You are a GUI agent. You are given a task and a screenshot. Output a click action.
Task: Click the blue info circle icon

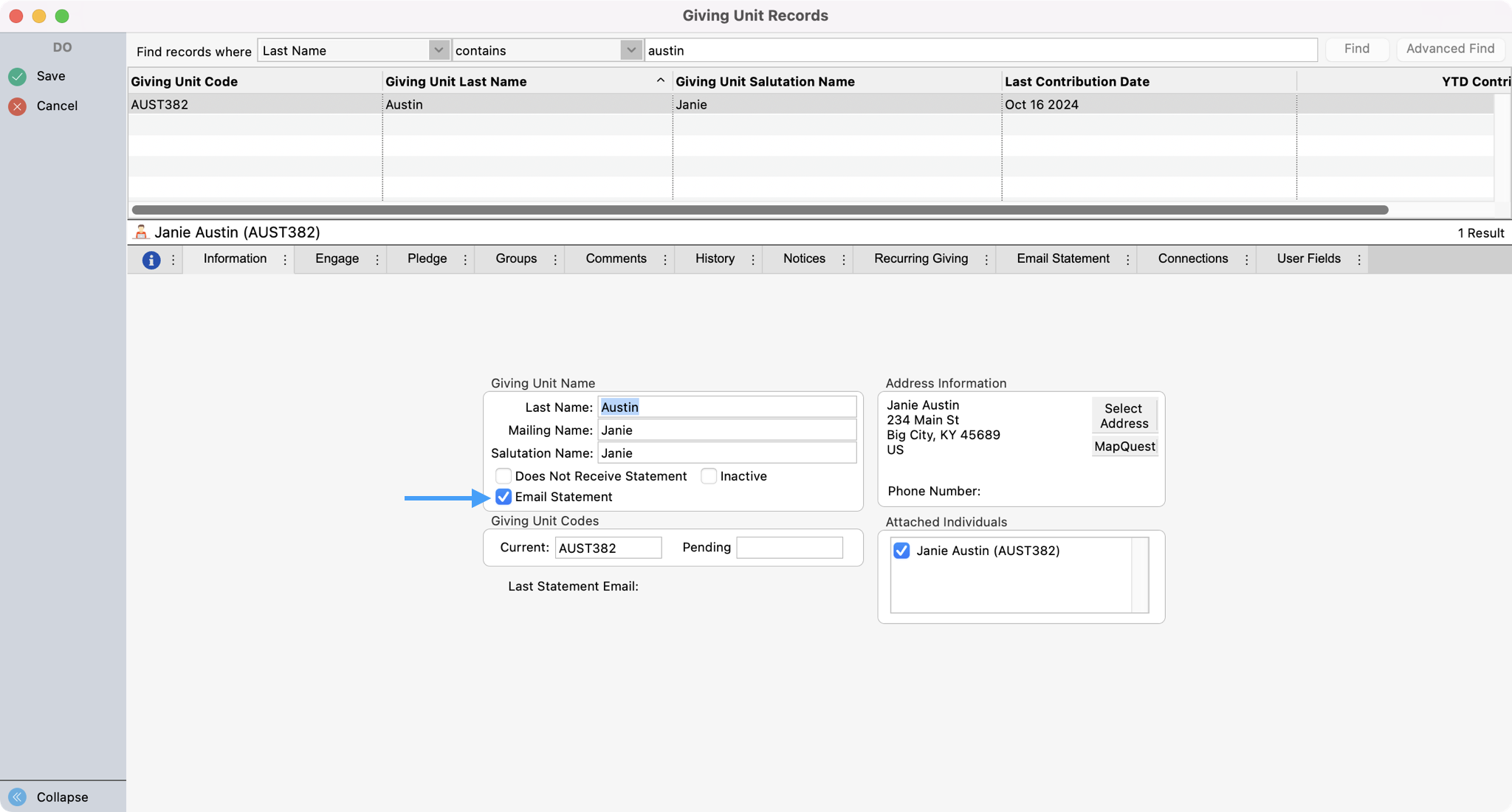(151, 260)
